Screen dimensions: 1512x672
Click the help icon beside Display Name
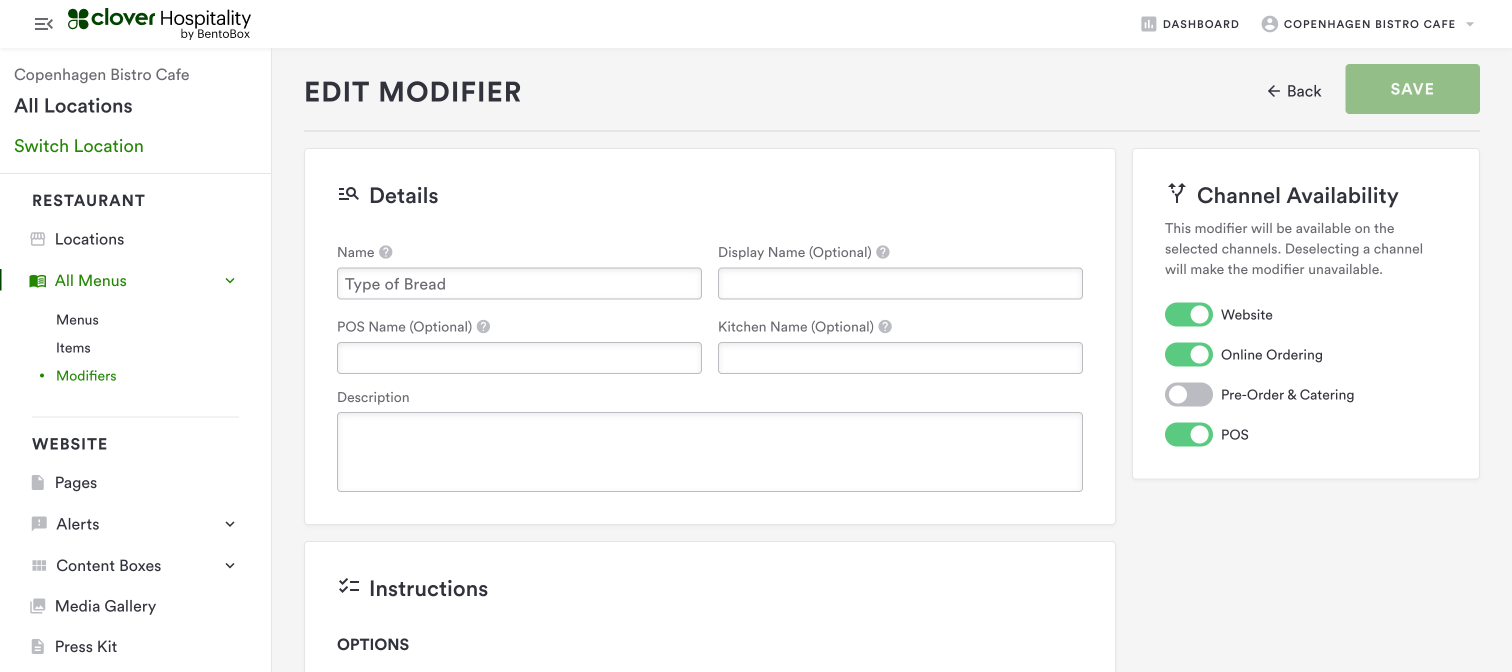click(883, 252)
